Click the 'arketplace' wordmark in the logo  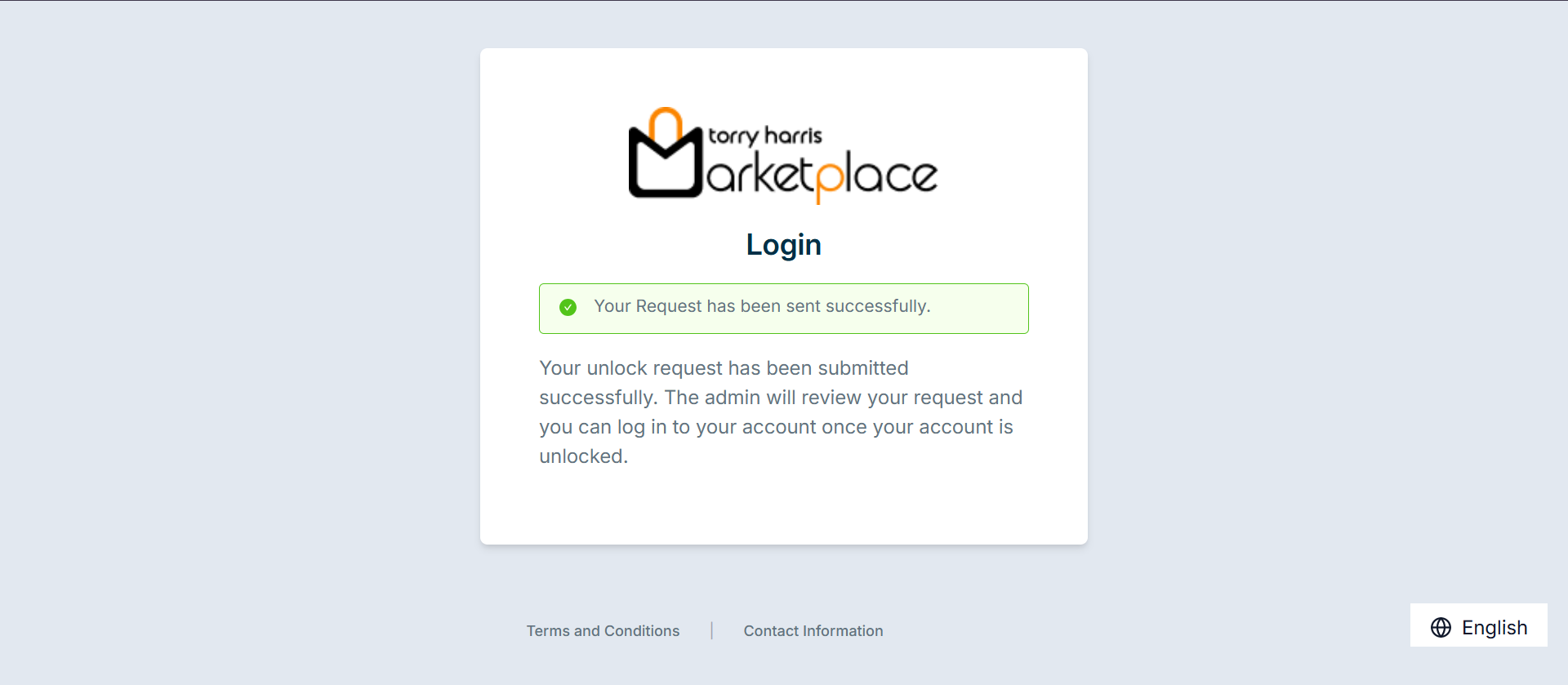click(821, 175)
